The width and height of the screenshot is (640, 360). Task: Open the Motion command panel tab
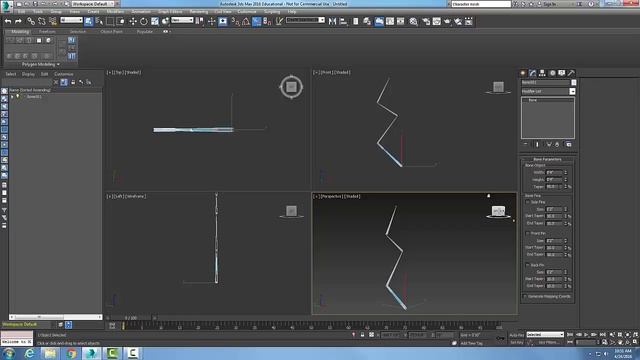click(552, 73)
